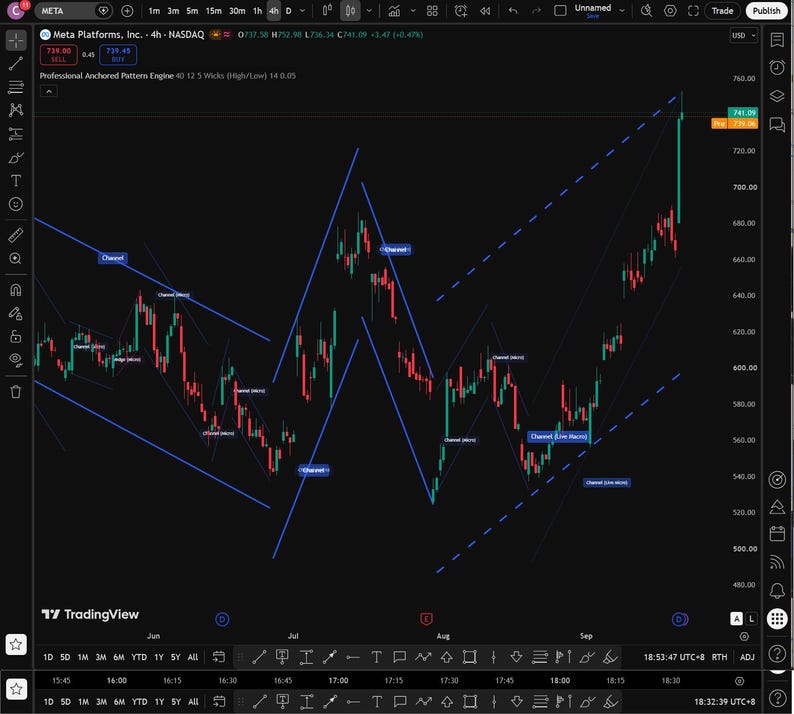Collapse the indicator legend chevron
Viewport: 794px width, 714px height.
pyautogui.click(x=49, y=92)
